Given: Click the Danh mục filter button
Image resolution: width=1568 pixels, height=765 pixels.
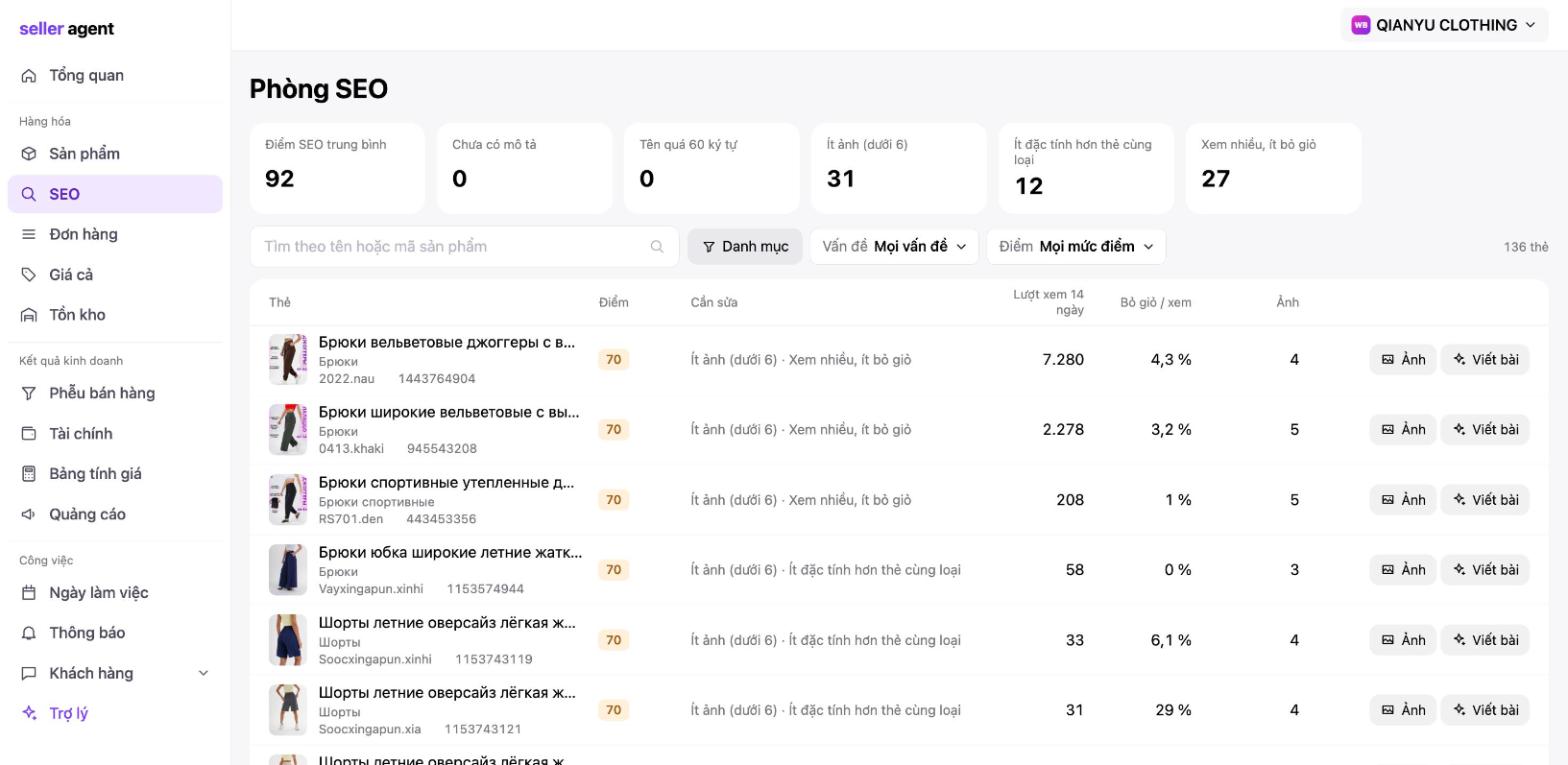Looking at the screenshot, I should pos(745,246).
